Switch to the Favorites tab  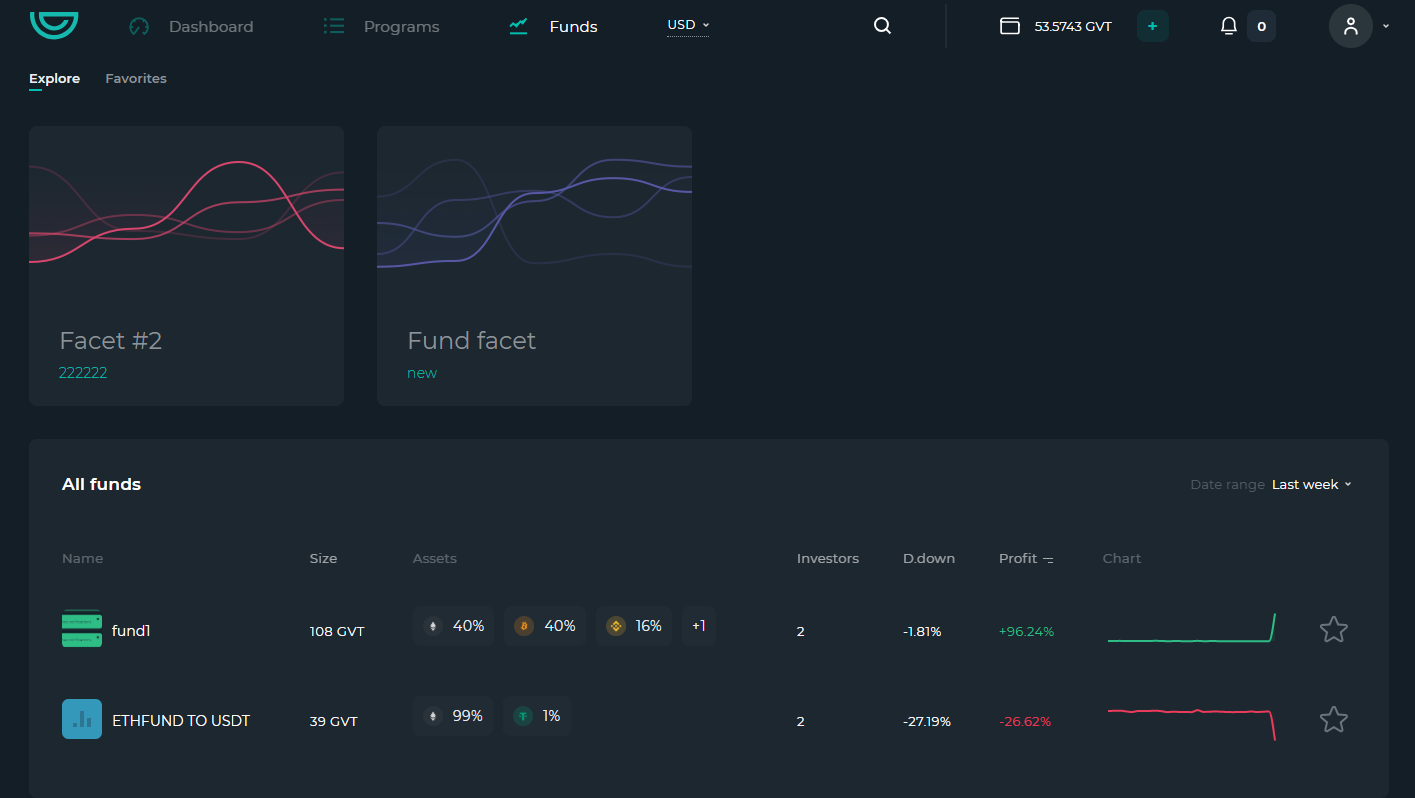click(136, 78)
